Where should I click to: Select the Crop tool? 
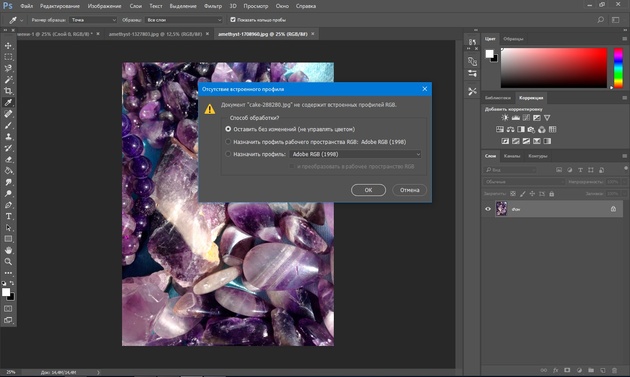pyautogui.click(x=8, y=91)
